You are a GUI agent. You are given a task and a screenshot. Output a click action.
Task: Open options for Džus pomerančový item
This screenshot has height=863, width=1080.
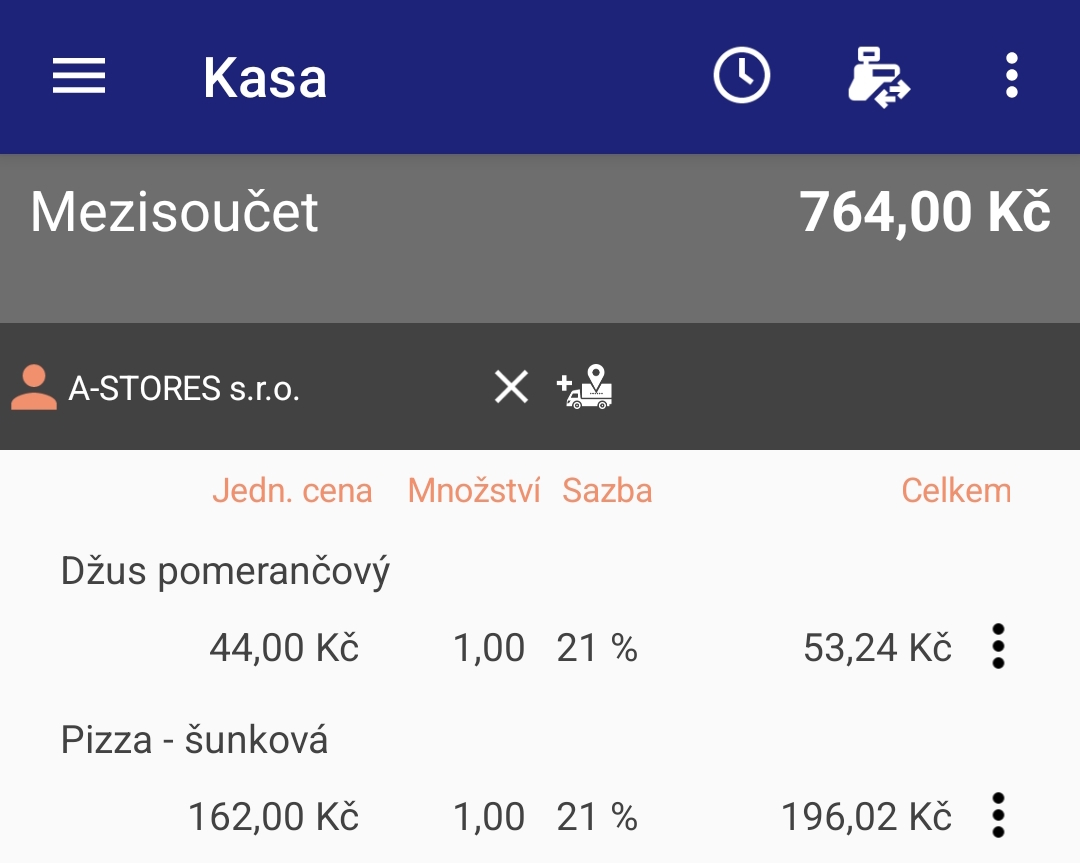pos(998,646)
